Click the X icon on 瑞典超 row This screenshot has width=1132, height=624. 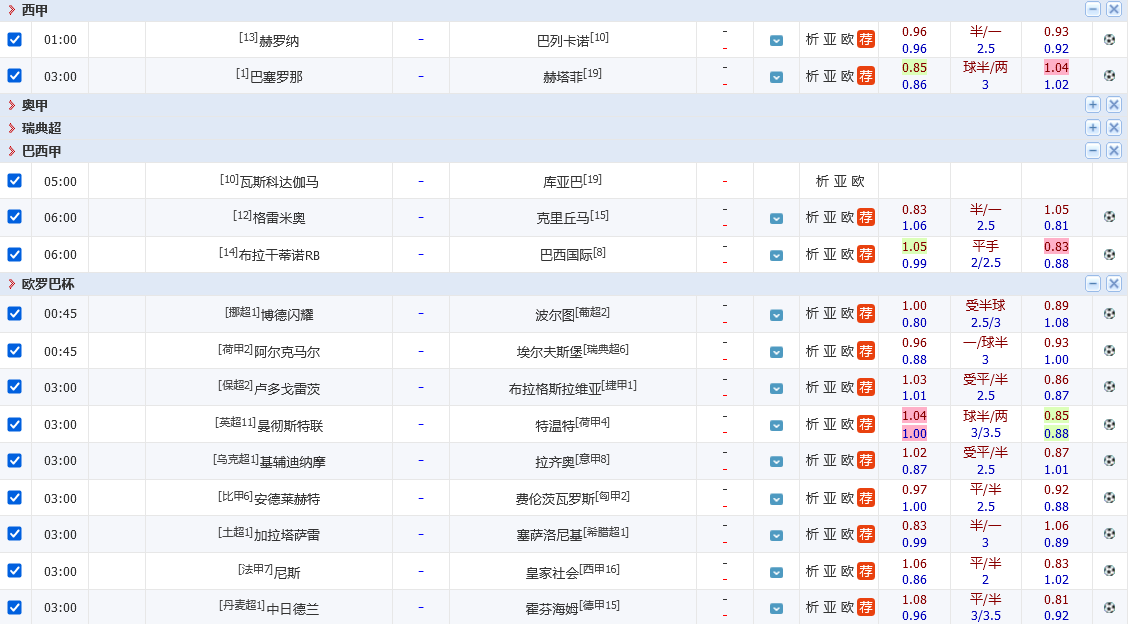1113,128
